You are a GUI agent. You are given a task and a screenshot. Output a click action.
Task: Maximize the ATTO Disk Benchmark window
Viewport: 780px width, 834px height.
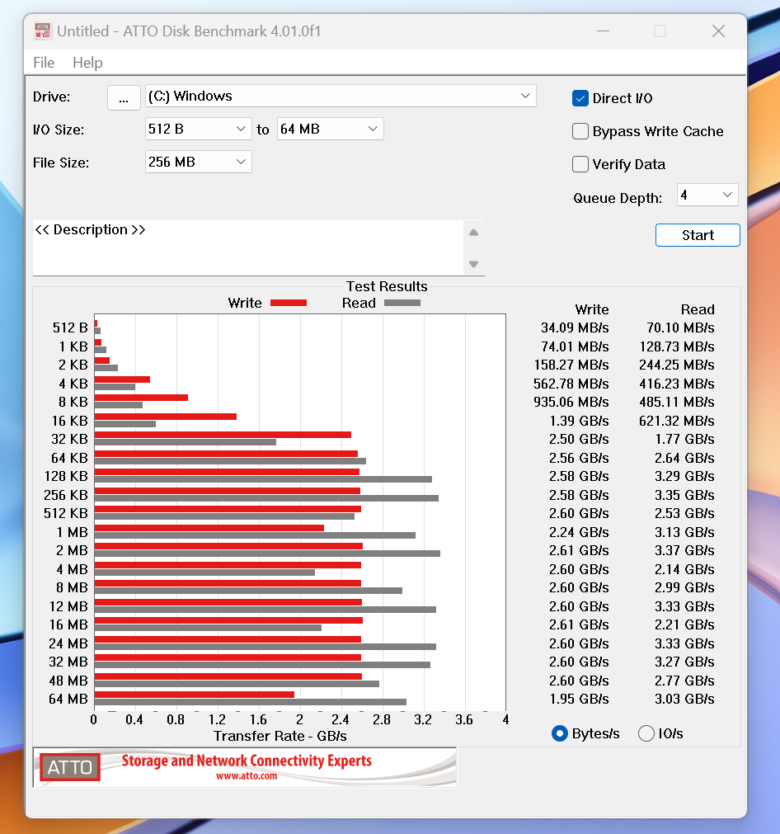660,31
